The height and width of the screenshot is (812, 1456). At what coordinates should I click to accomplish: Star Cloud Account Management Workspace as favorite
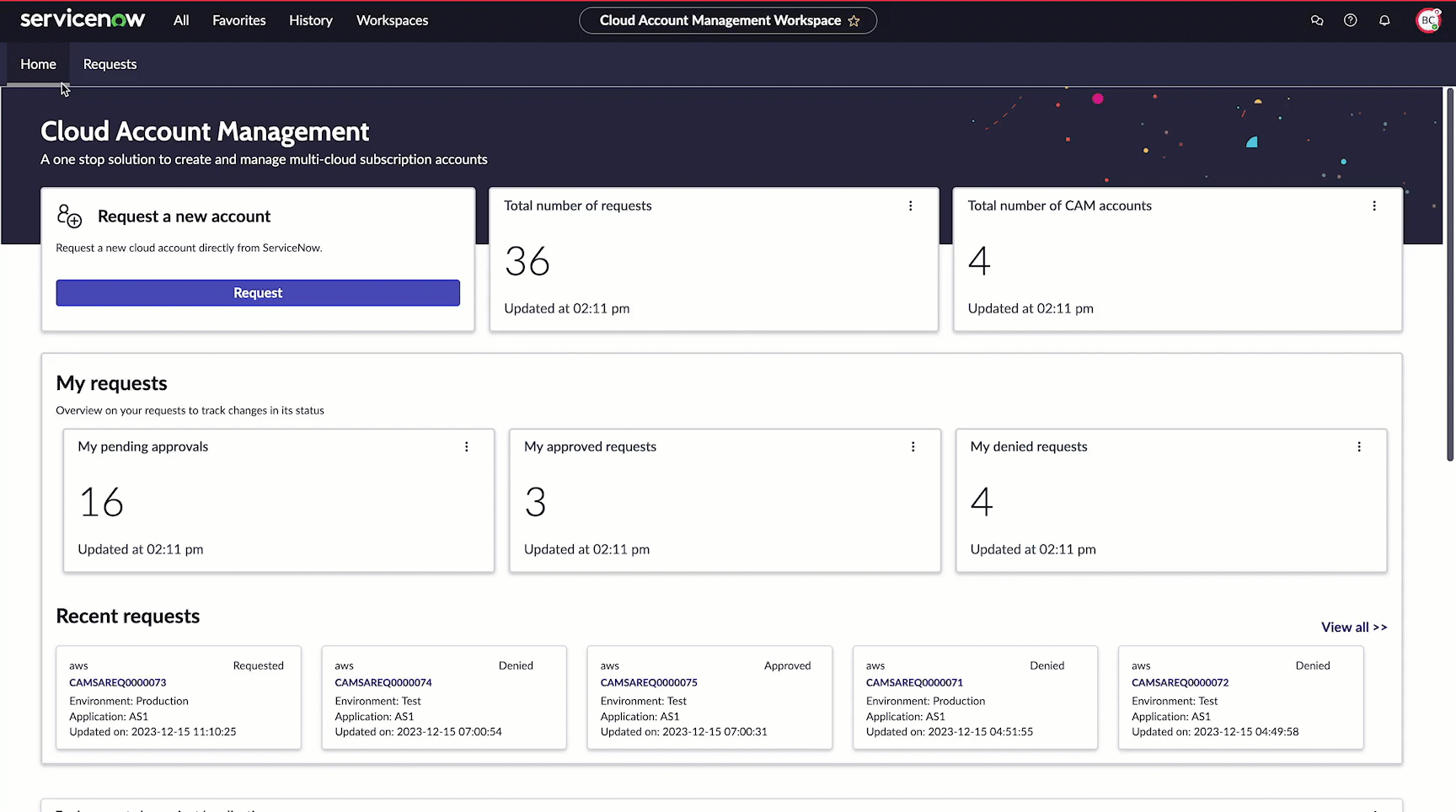pos(854,21)
